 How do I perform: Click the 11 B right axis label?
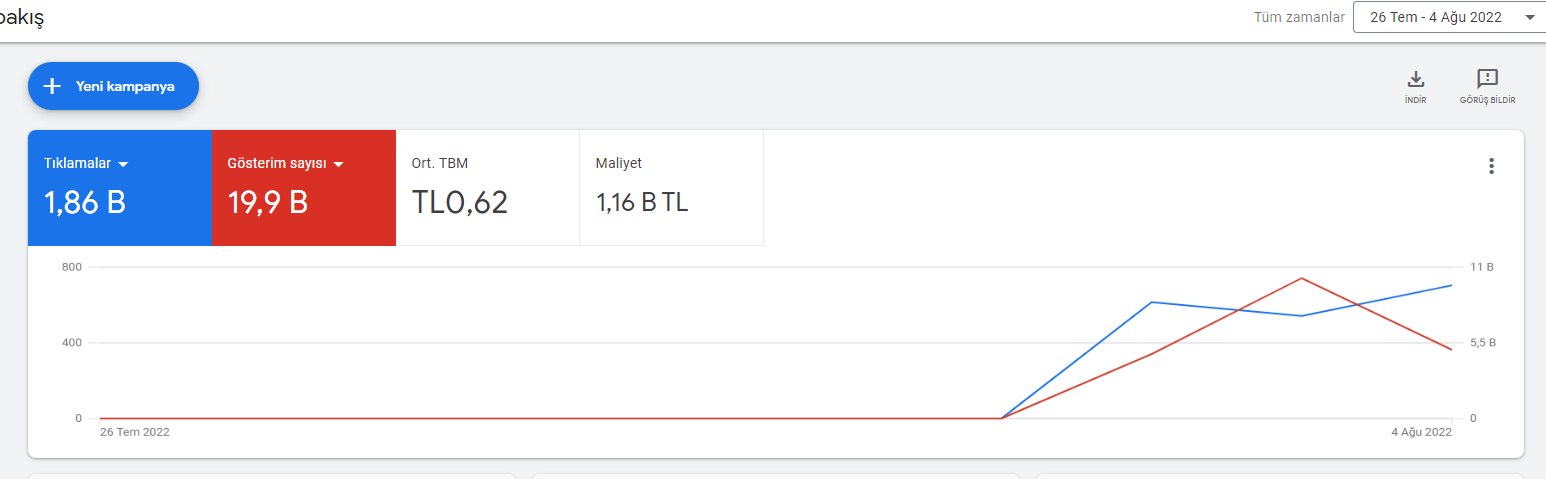pyautogui.click(x=1482, y=267)
